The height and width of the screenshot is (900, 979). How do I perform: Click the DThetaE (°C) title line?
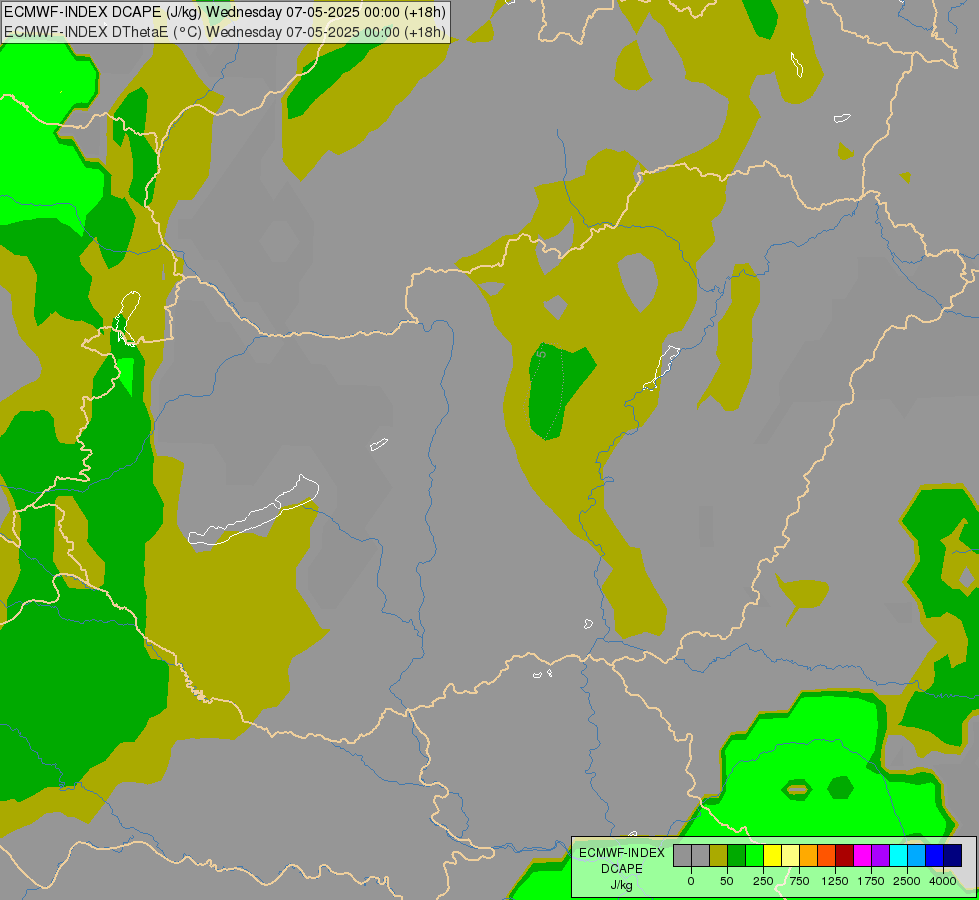[x=225, y=32]
